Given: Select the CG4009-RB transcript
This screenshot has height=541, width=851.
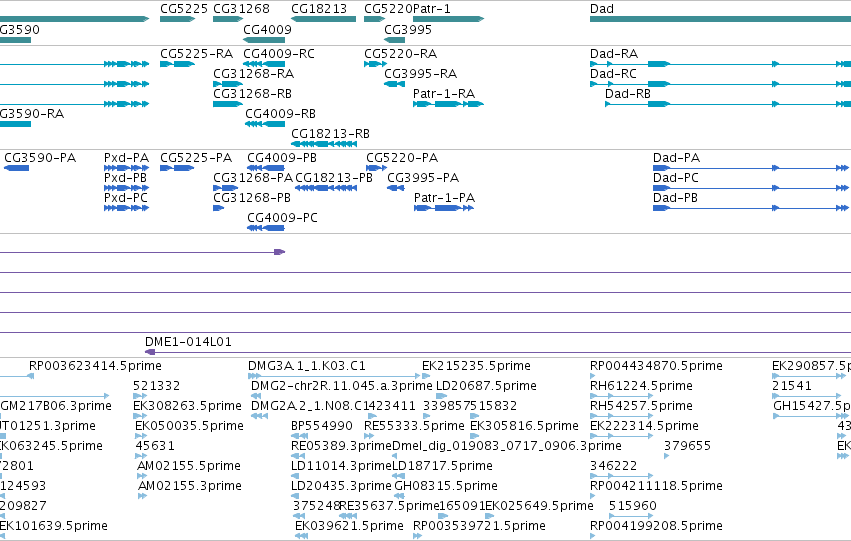Looking at the screenshot, I should (265, 124).
